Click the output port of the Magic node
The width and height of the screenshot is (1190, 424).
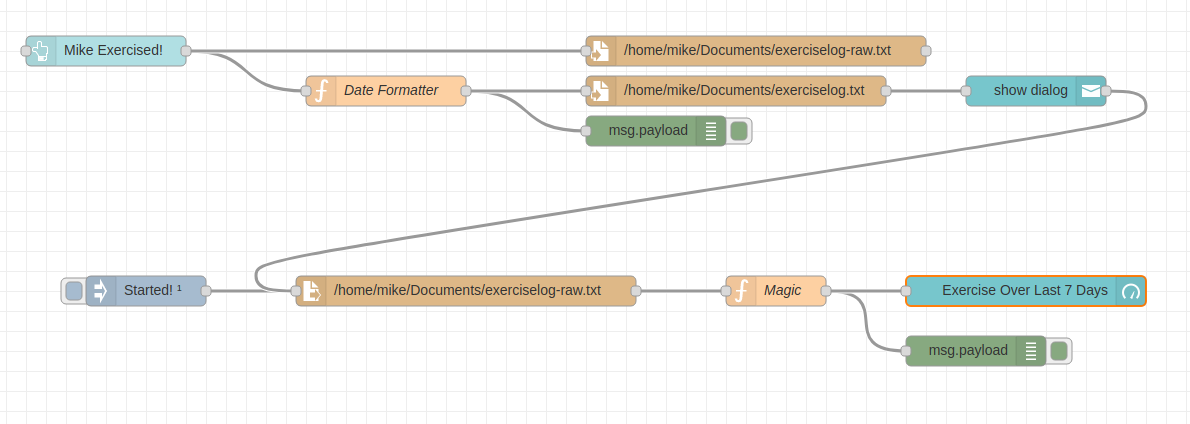[826, 291]
